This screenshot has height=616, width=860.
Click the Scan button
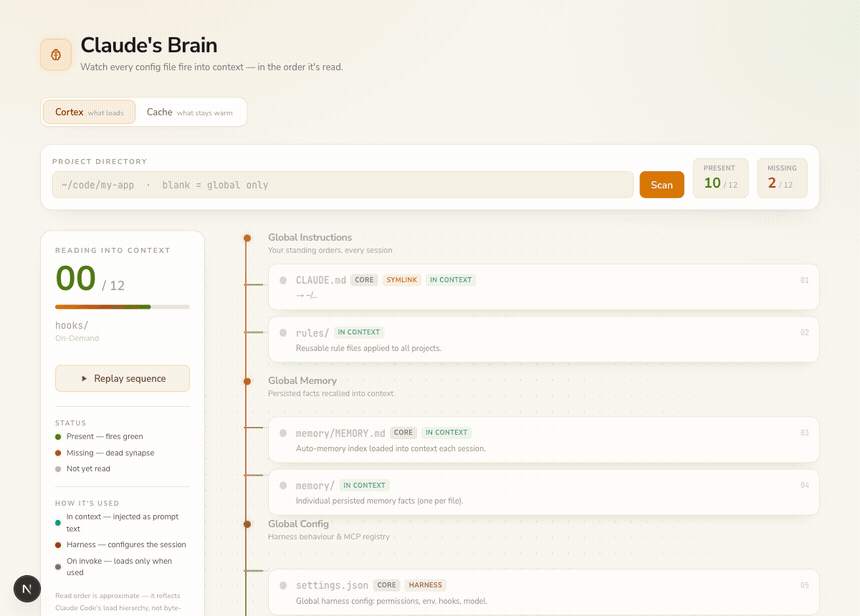click(661, 185)
